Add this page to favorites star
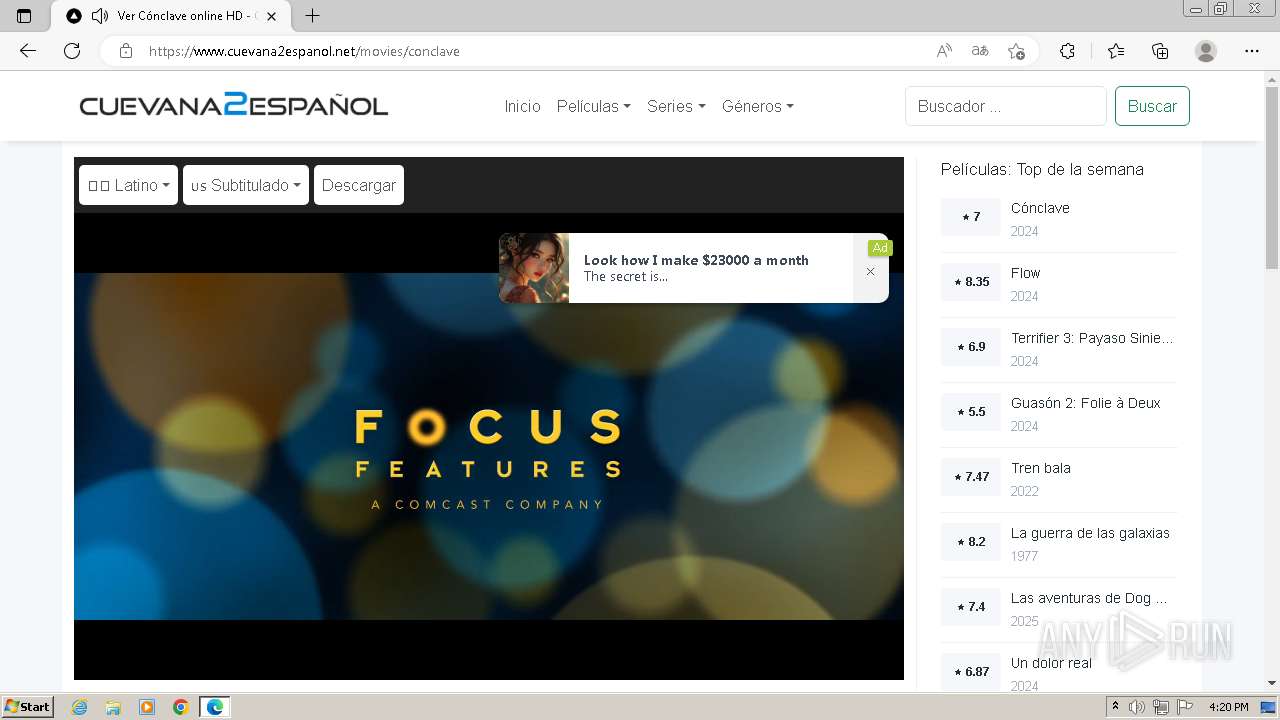Image resolution: width=1280 pixels, height=720 pixels. coord(1016,51)
